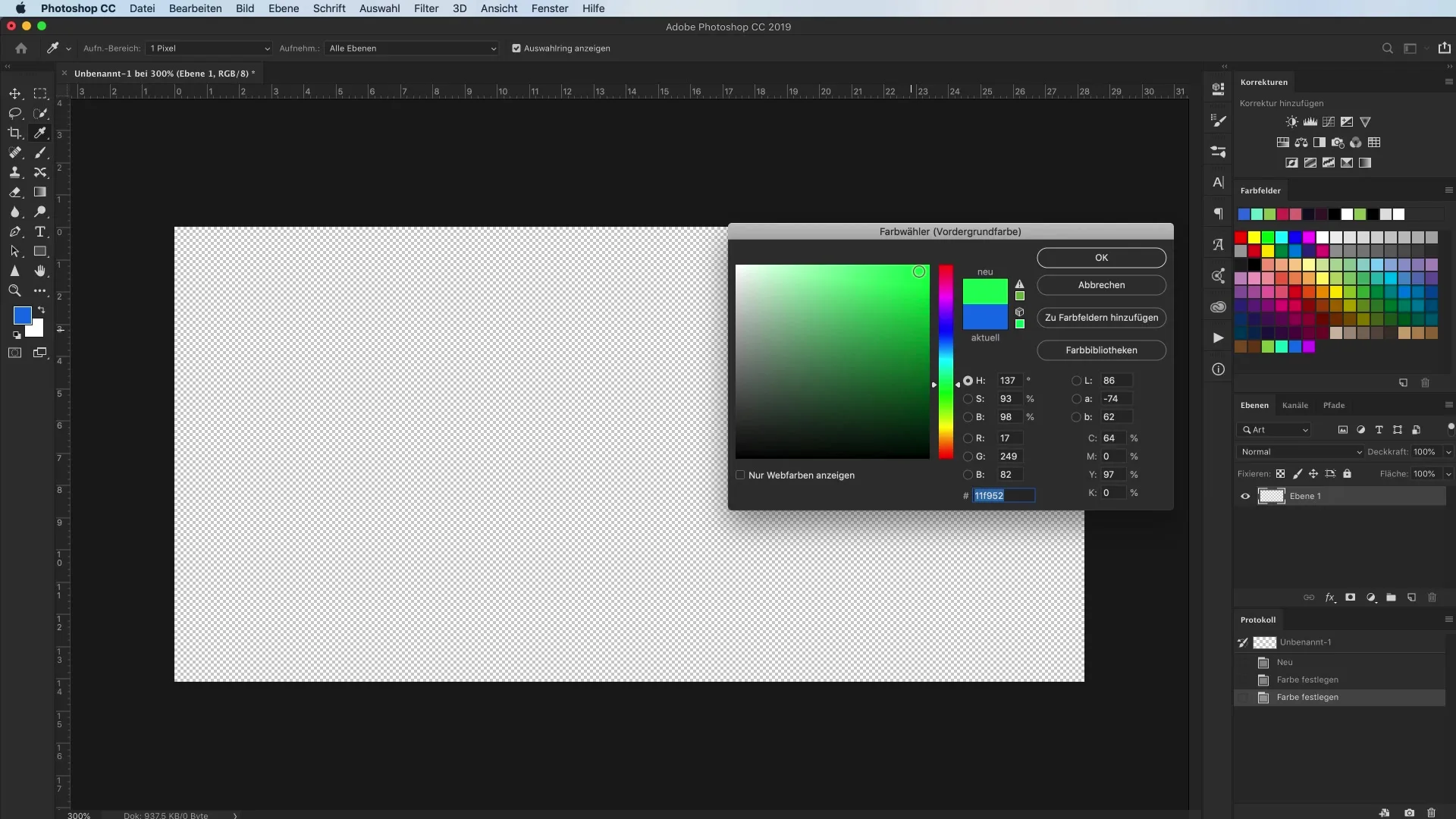Click the hex color input field

click(1004, 496)
